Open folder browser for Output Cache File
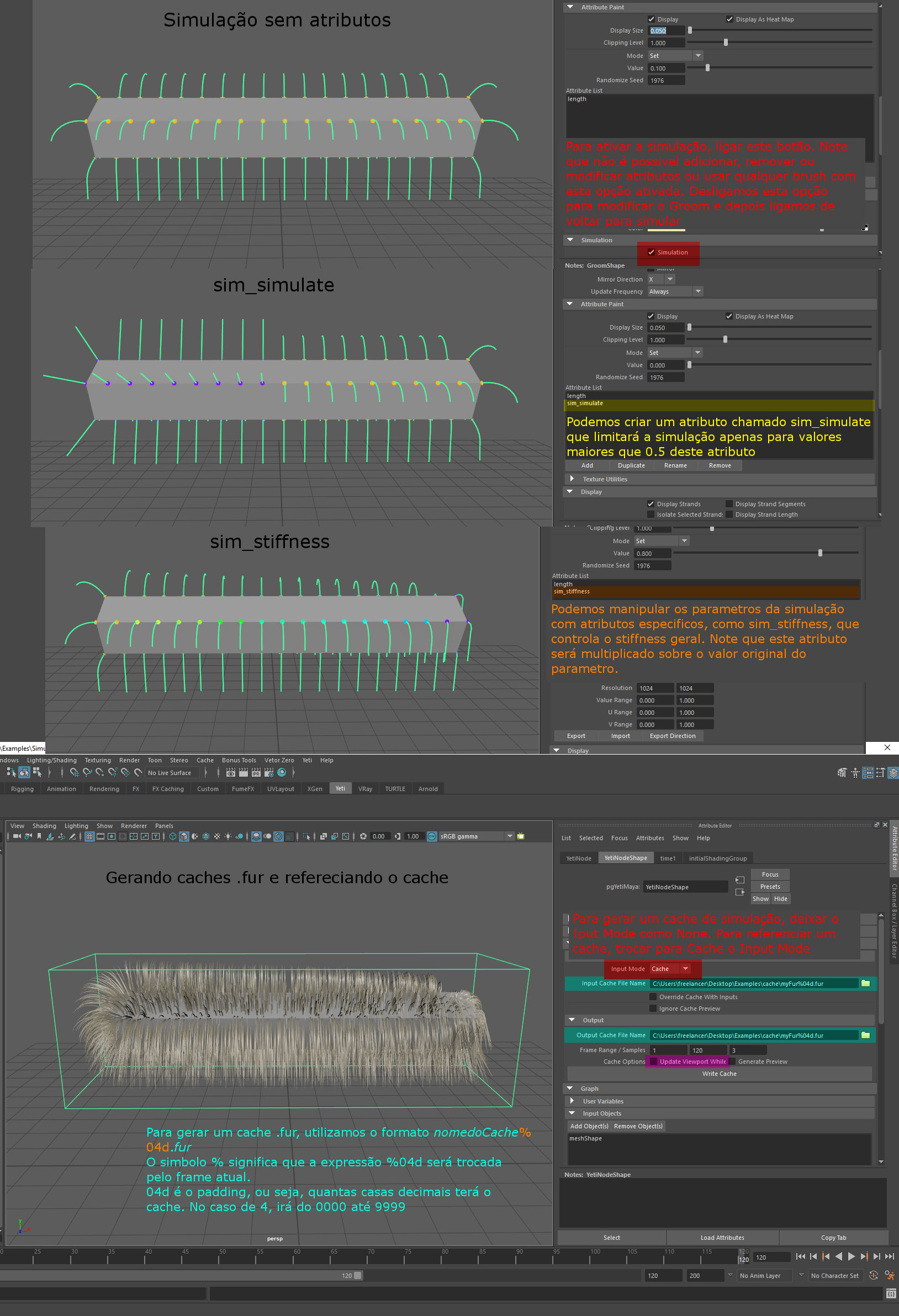 click(865, 1035)
